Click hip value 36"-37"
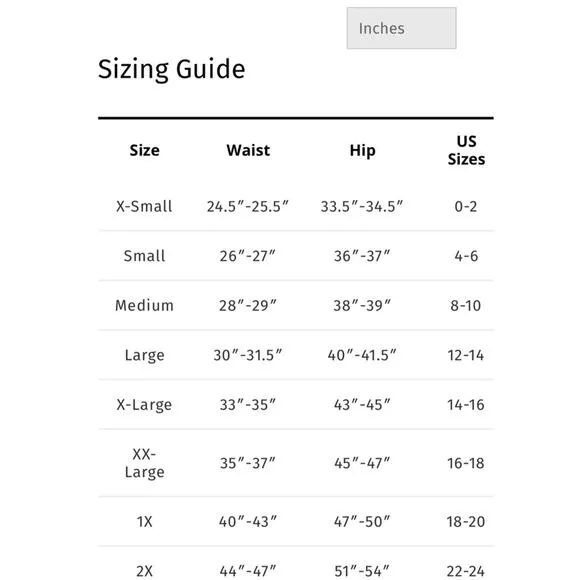The width and height of the screenshot is (580, 580). (x=362, y=256)
